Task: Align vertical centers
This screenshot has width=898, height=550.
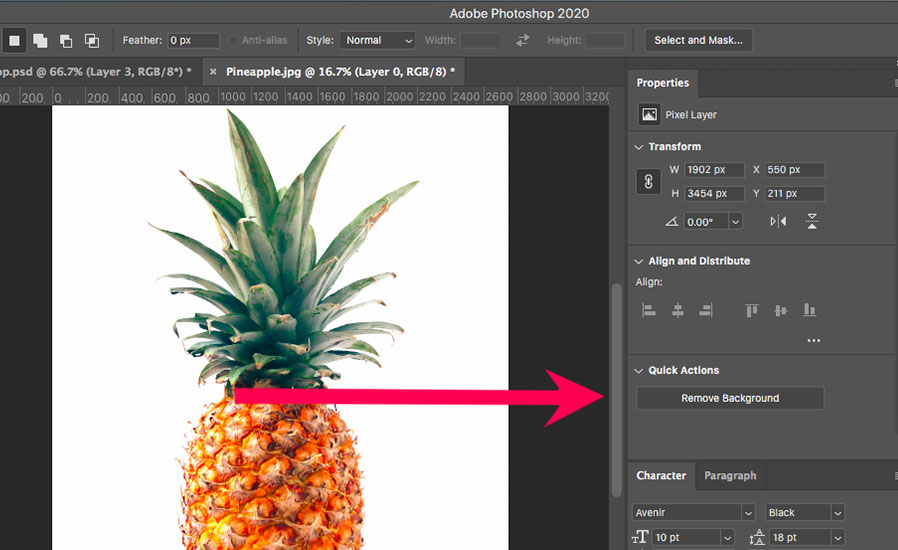Action: coord(780,310)
